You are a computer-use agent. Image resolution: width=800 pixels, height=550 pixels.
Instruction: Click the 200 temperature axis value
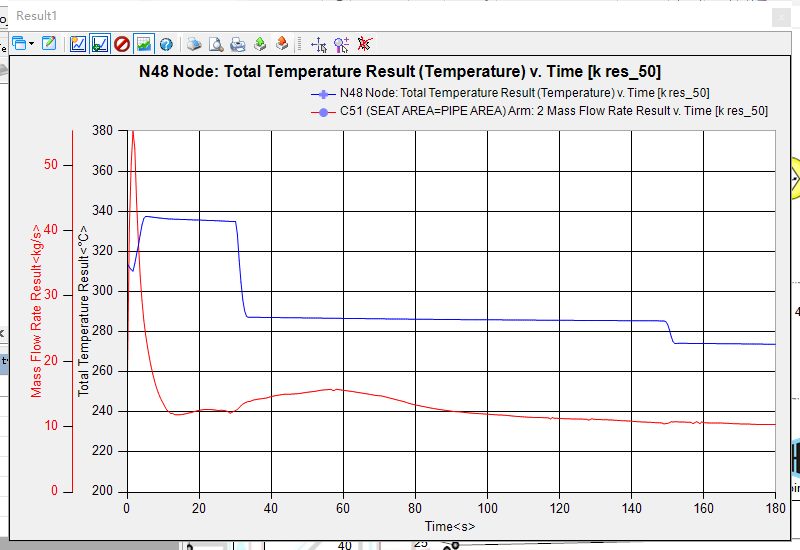click(x=103, y=491)
